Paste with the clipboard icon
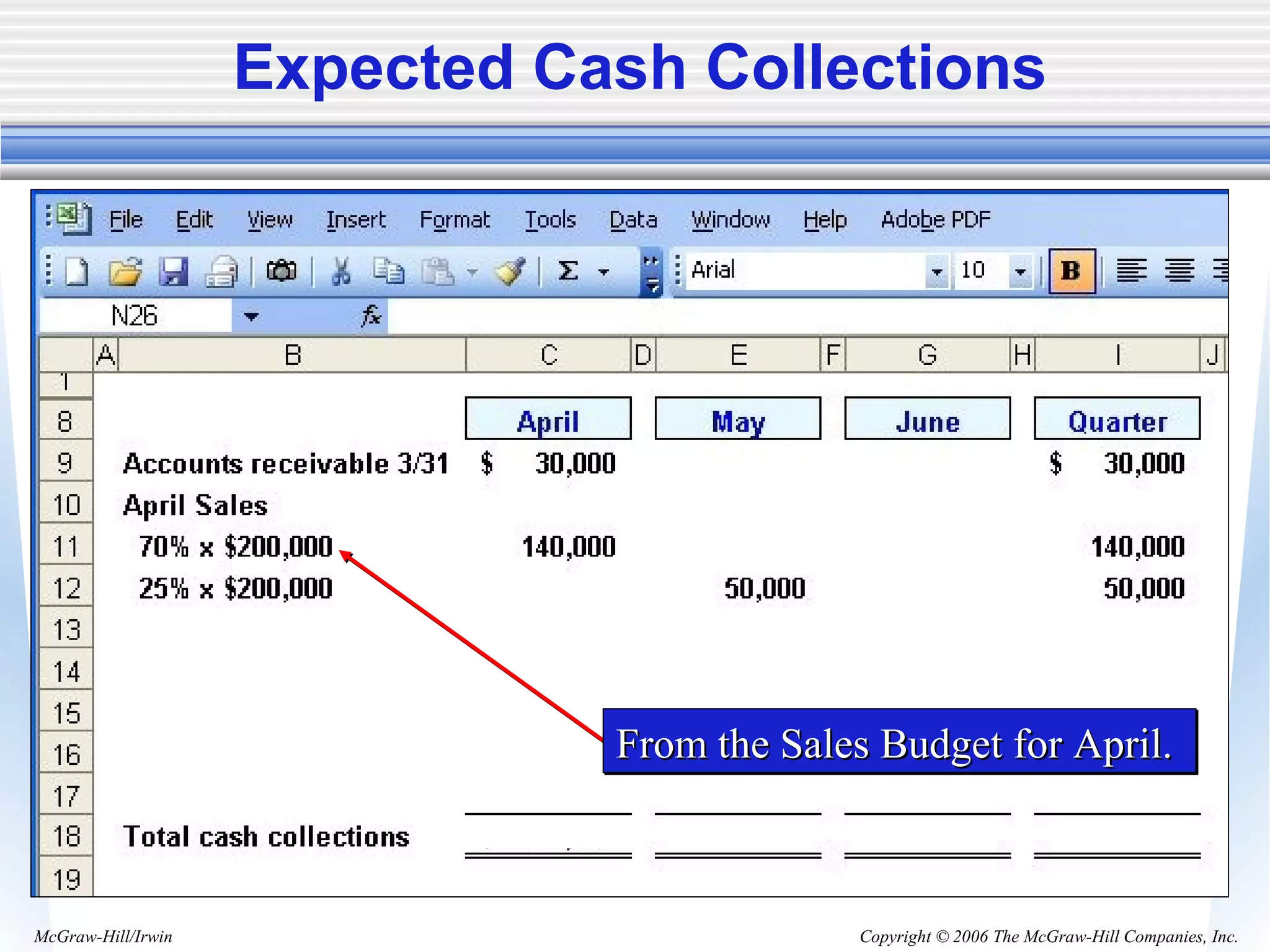This screenshot has width=1270, height=952. point(438,271)
